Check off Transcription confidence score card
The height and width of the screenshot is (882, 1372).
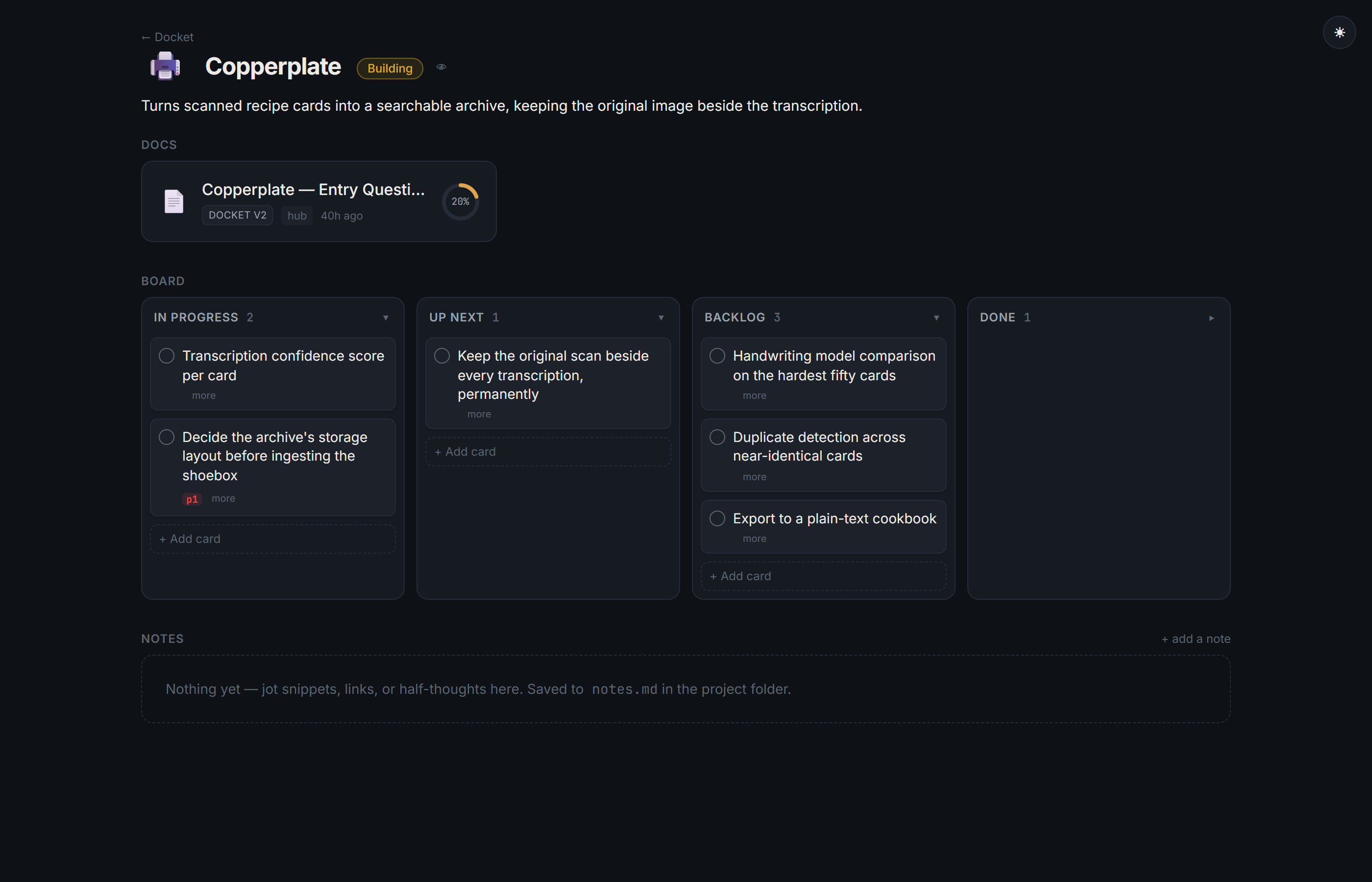pyautogui.click(x=167, y=356)
